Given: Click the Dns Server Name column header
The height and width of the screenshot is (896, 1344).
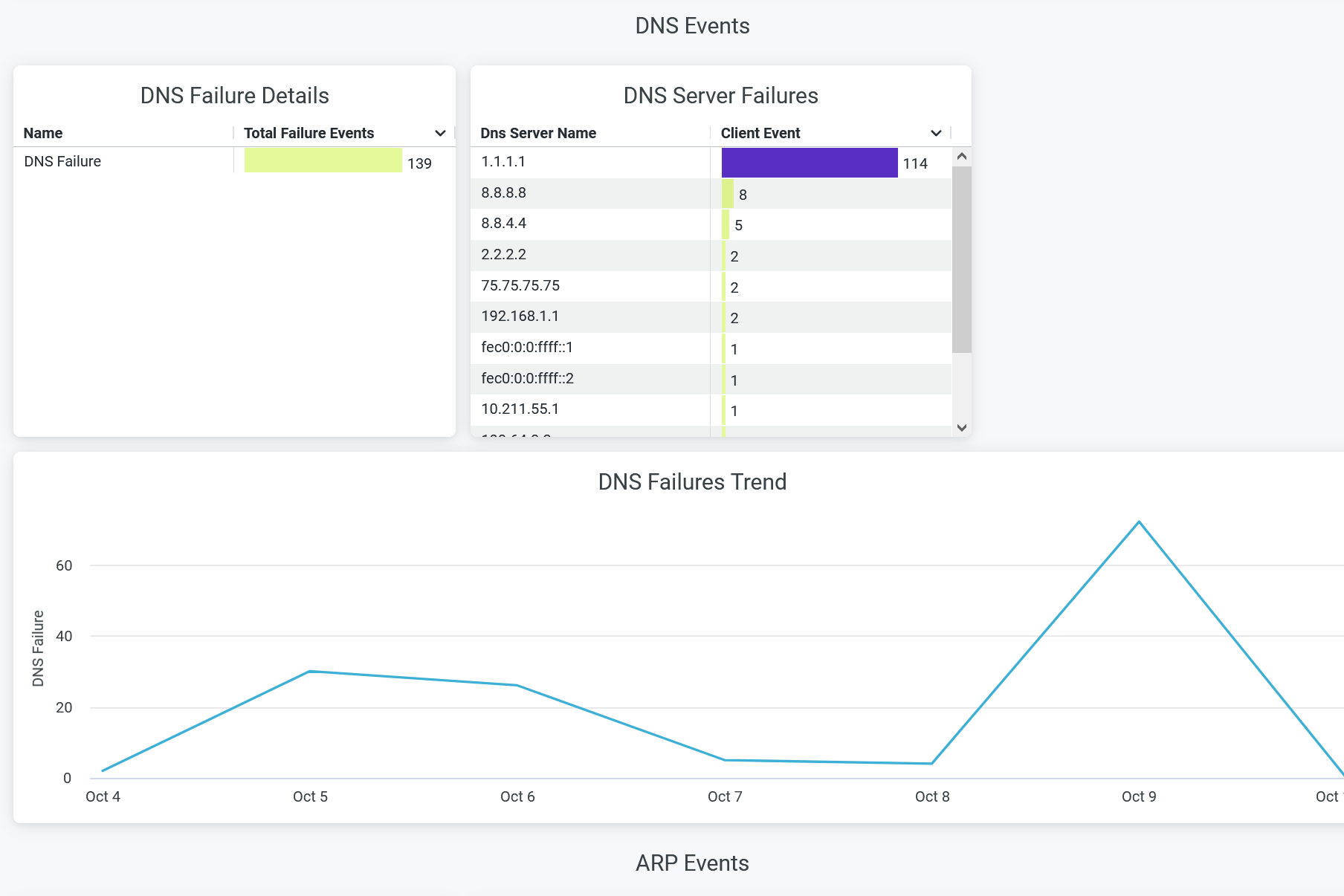Looking at the screenshot, I should point(538,133).
